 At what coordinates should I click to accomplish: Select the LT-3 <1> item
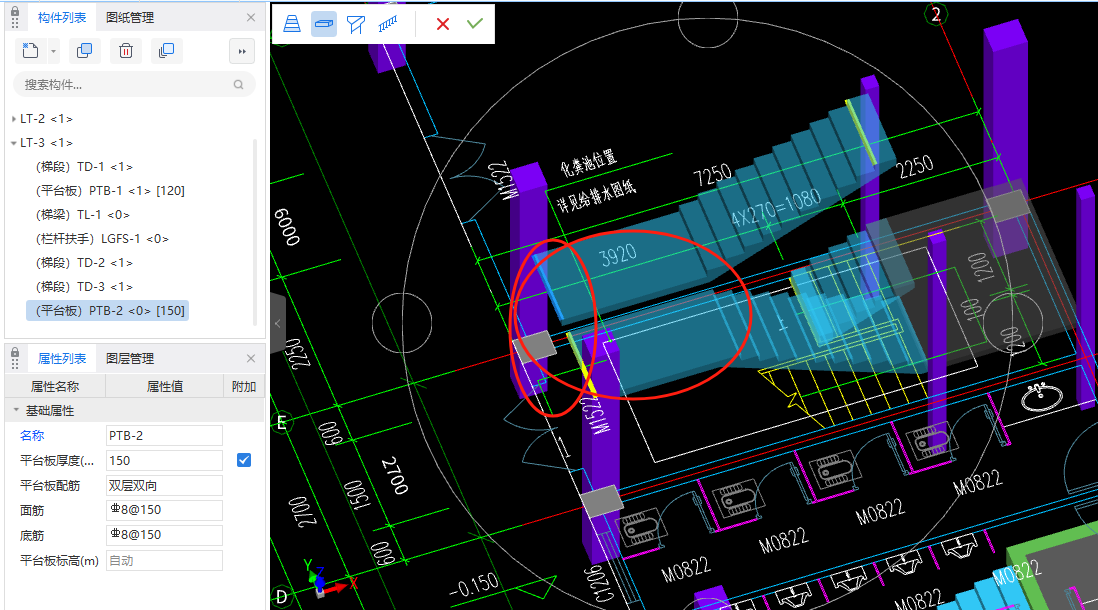[46, 143]
